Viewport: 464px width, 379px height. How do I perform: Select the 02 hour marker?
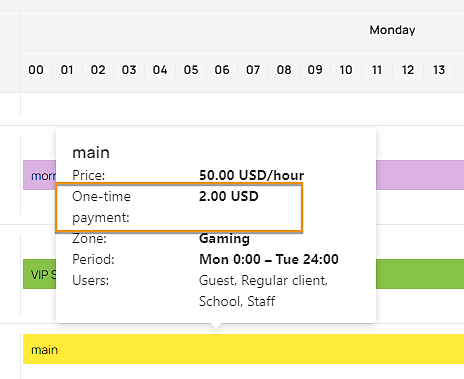click(x=98, y=70)
